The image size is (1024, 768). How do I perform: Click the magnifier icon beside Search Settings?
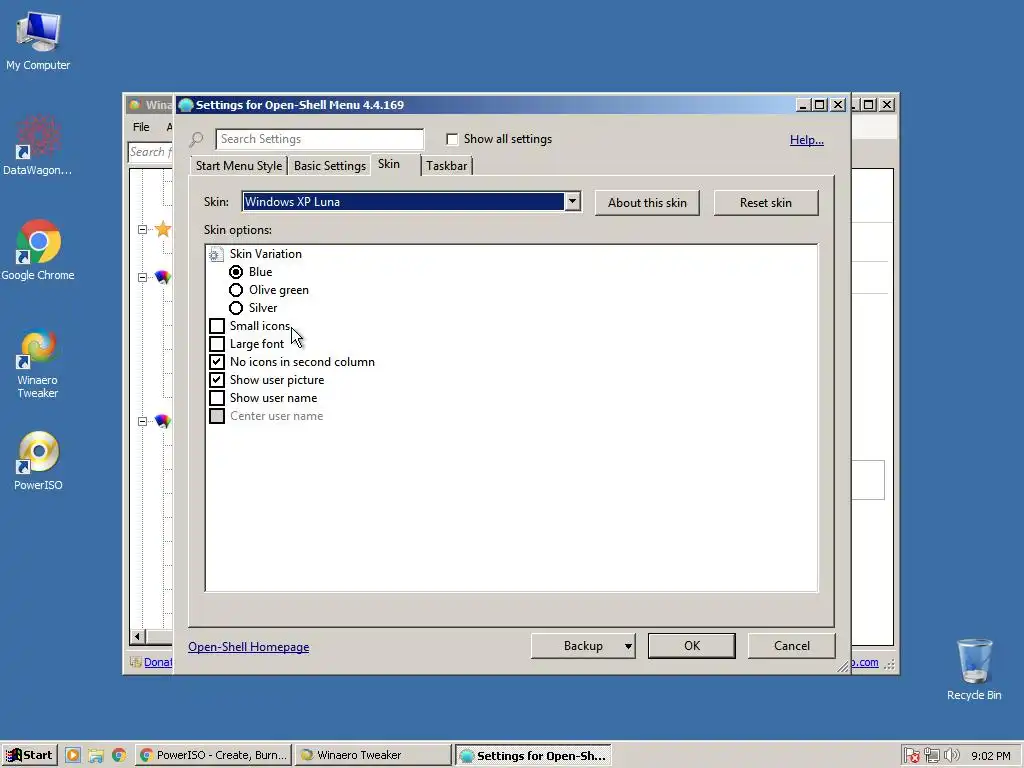coord(196,139)
